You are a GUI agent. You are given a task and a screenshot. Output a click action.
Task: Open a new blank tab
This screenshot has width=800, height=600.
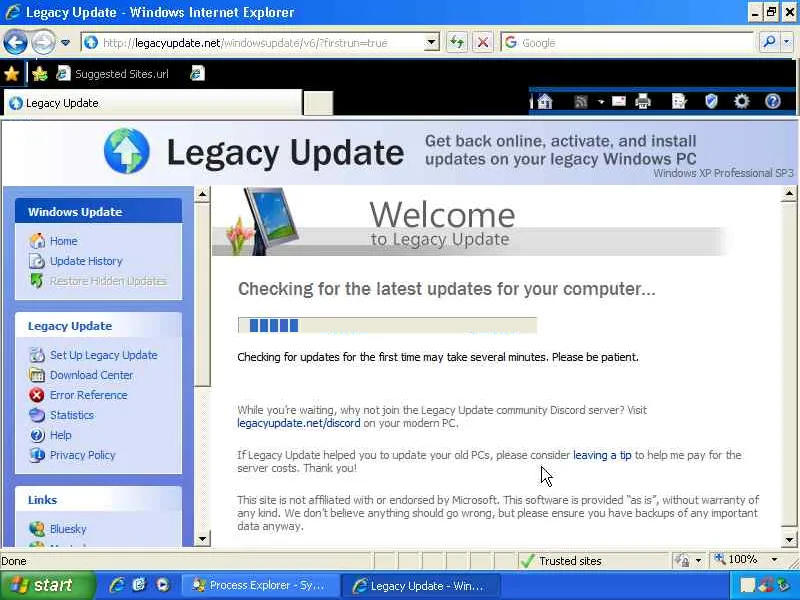318,103
